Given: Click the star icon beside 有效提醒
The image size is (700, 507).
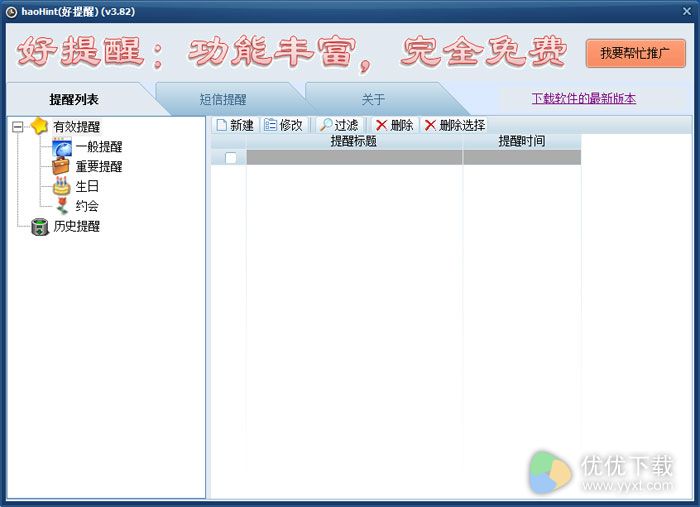Looking at the screenshot, I should point(40,126).
